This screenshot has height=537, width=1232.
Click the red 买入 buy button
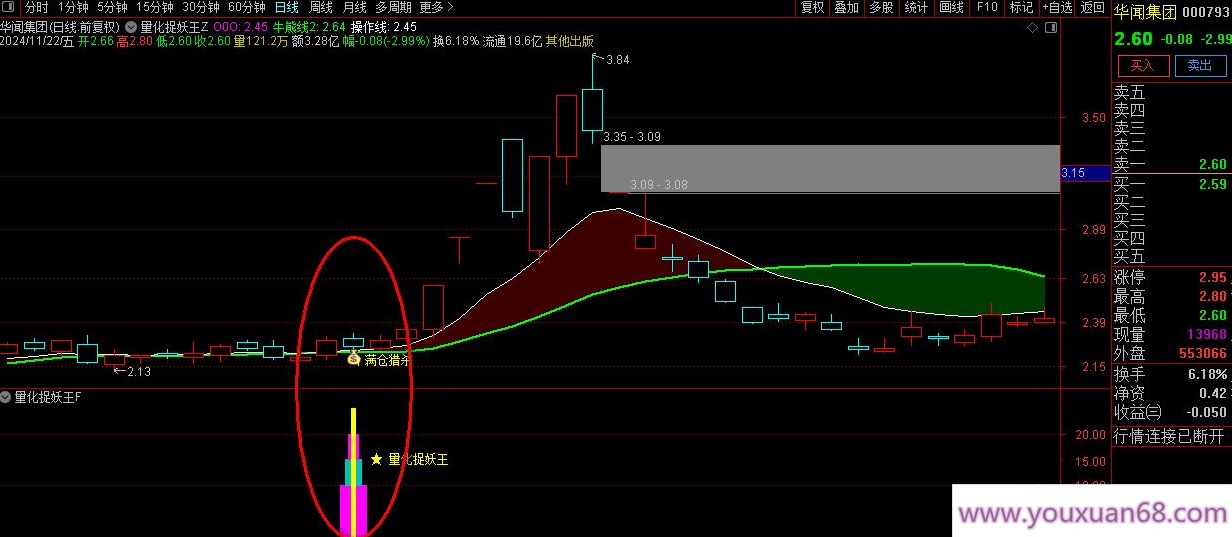click(1142, 66)
